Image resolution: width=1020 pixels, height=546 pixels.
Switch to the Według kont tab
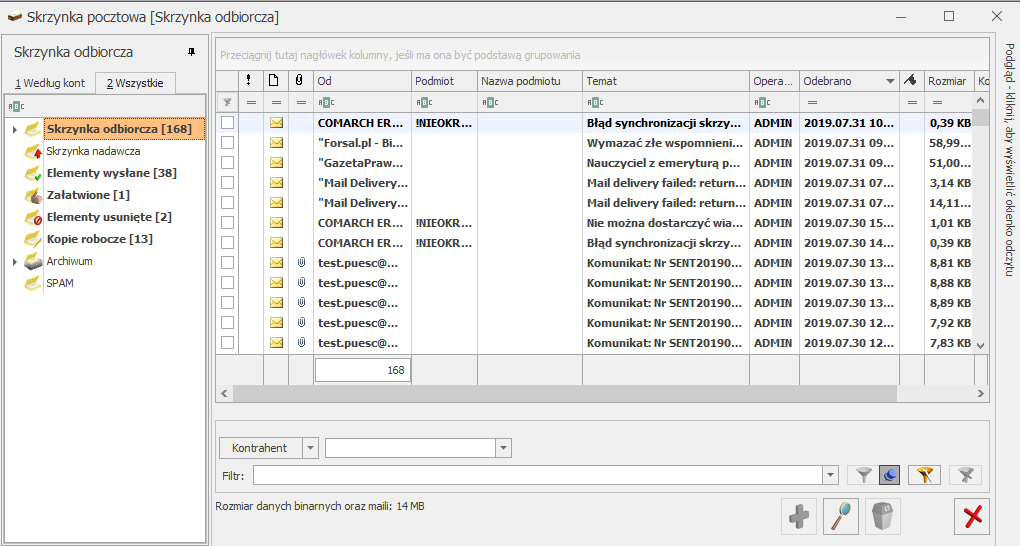pyautogui.click(x=49, y=83)
